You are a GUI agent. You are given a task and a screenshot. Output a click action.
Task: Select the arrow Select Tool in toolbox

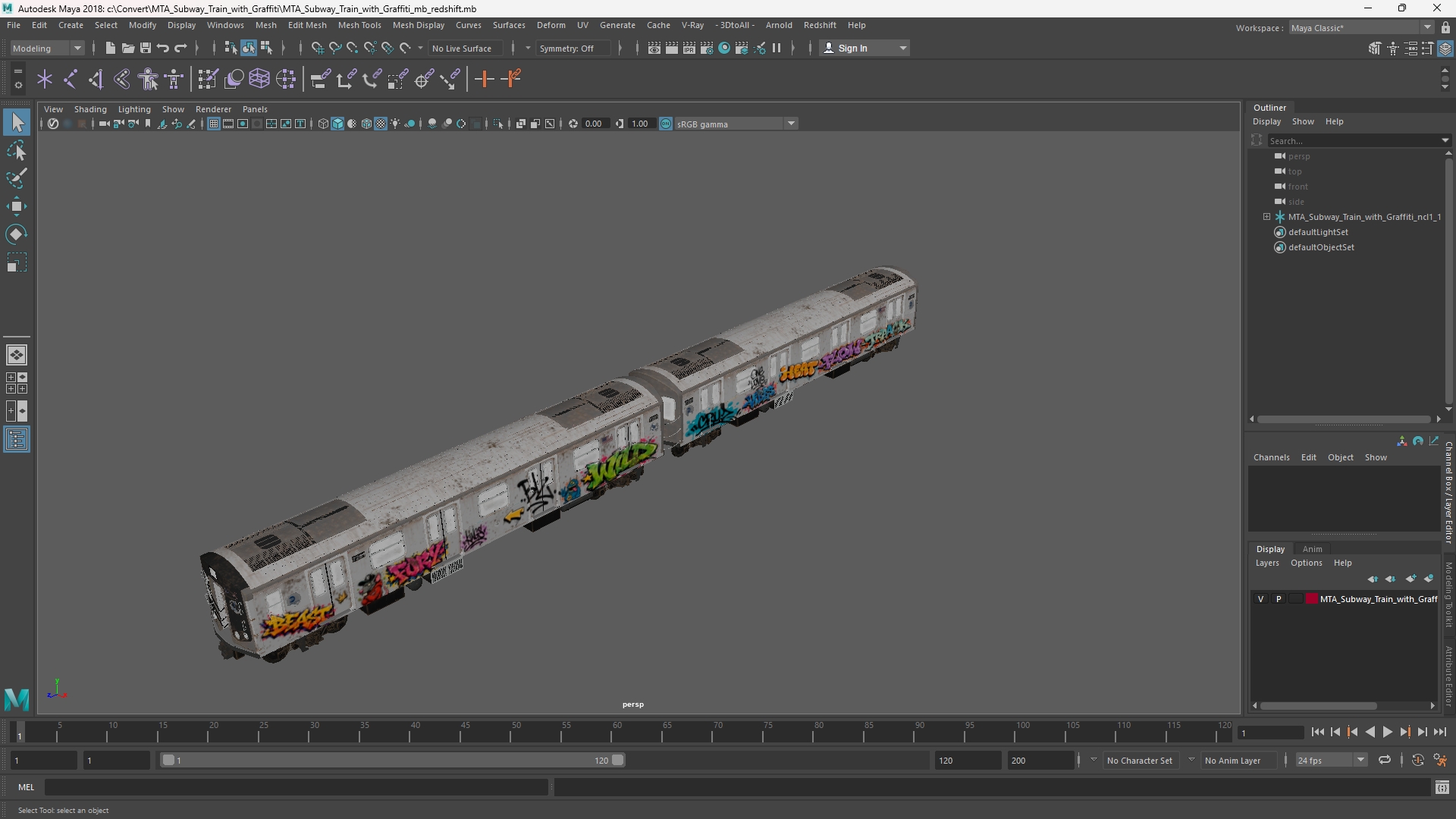(x=17, y=123)
